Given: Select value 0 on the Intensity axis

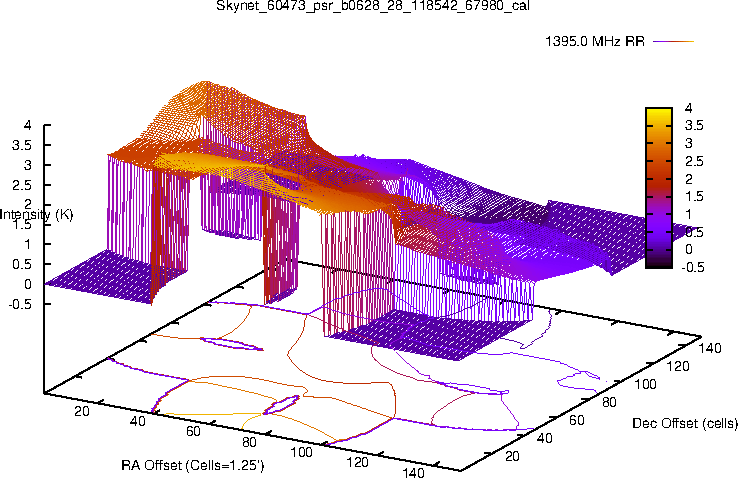Looking at the screenshot, I should (27, 284).
